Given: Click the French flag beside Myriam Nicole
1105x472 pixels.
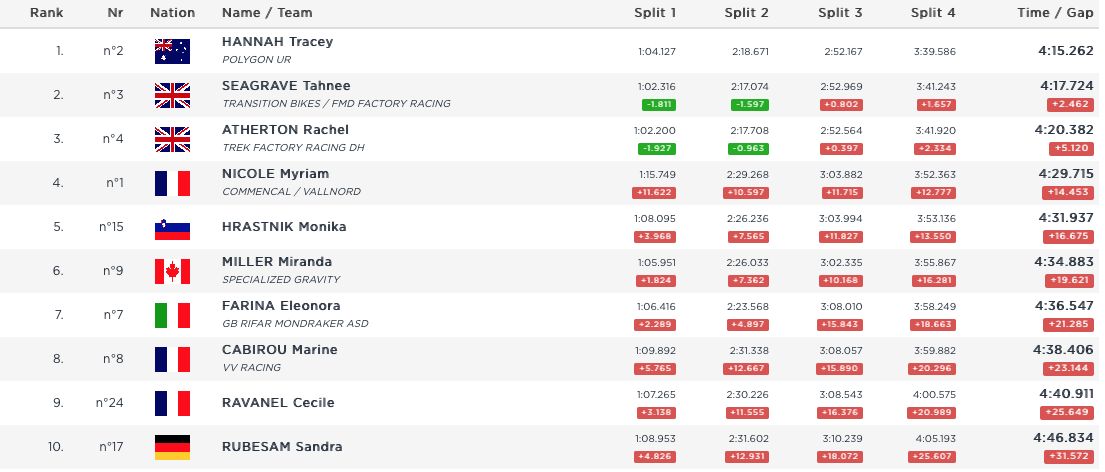Looking at the screenshot, I should point(172,183).
